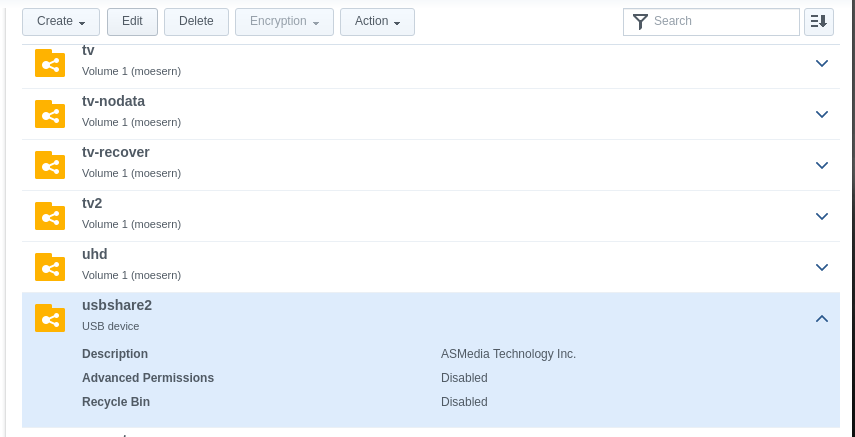
Task: Open the Encryption dropdown menu
Action: click(x=284, y=21)
